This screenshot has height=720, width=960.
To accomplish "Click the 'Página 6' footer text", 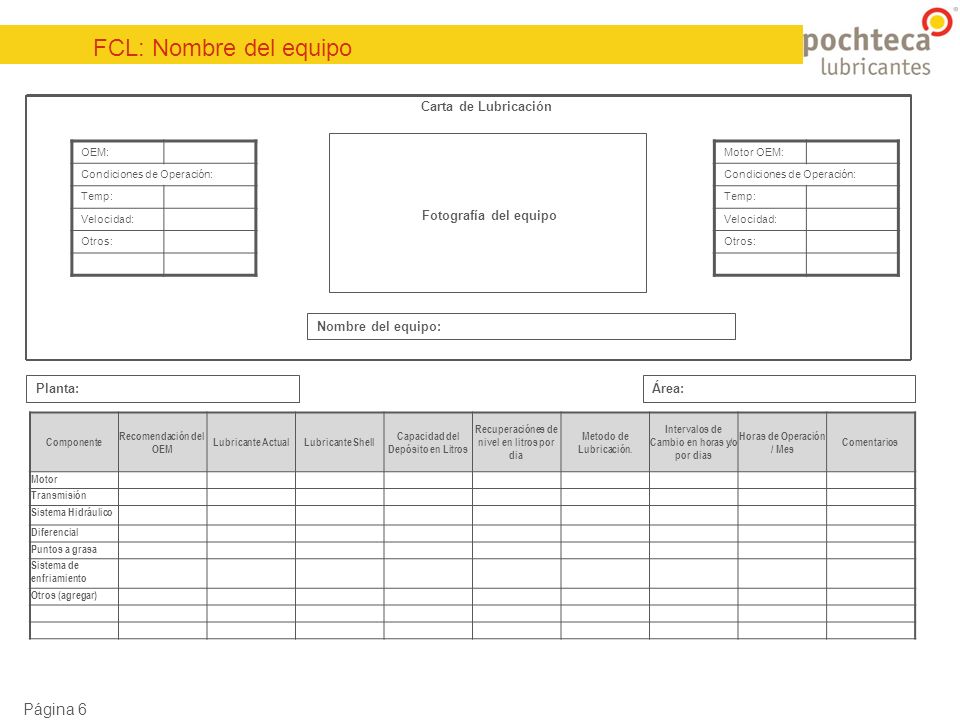I will click(x=55, y=709).
